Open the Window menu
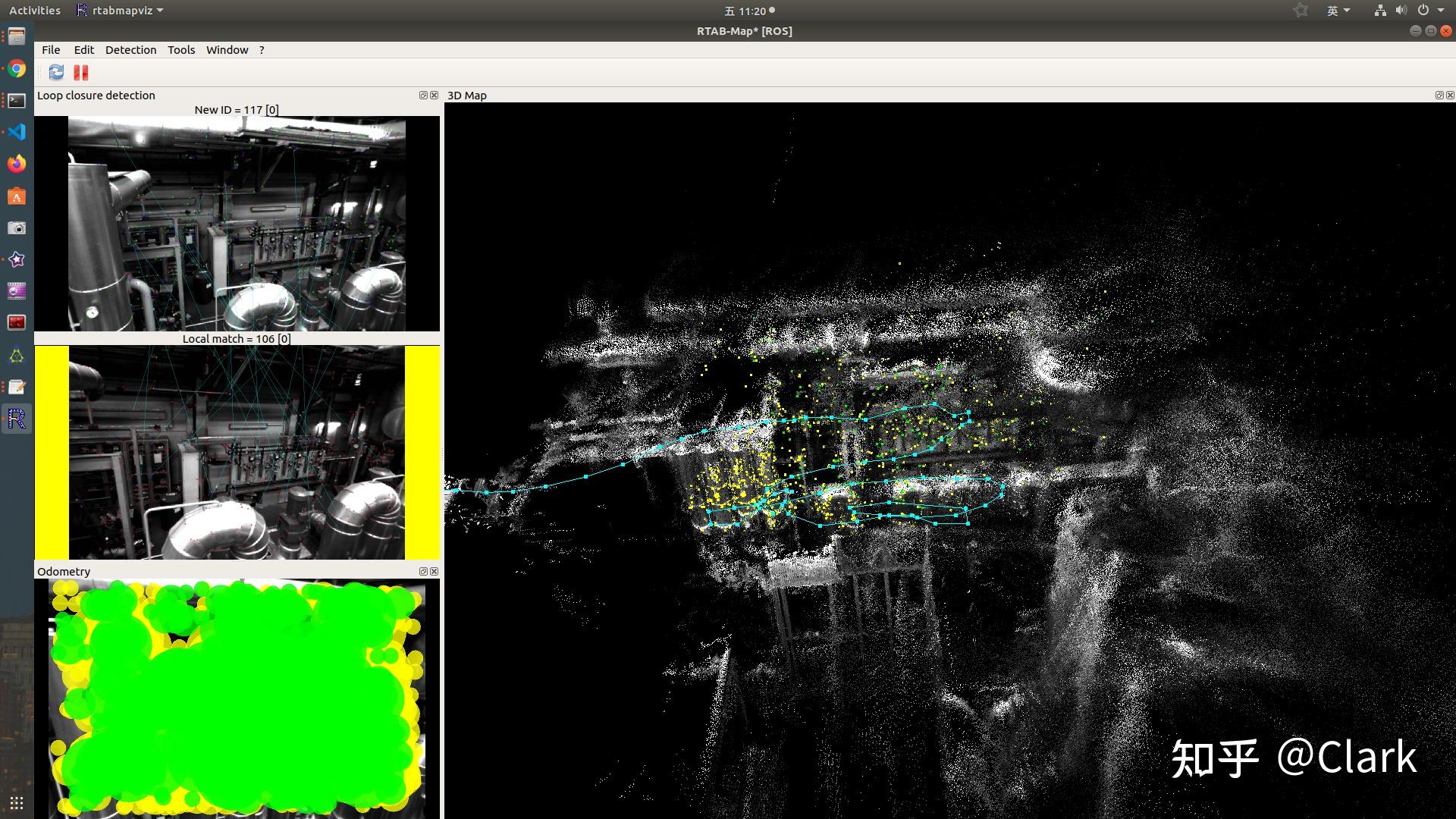The image size is (1456, 819). click(227, 49)
